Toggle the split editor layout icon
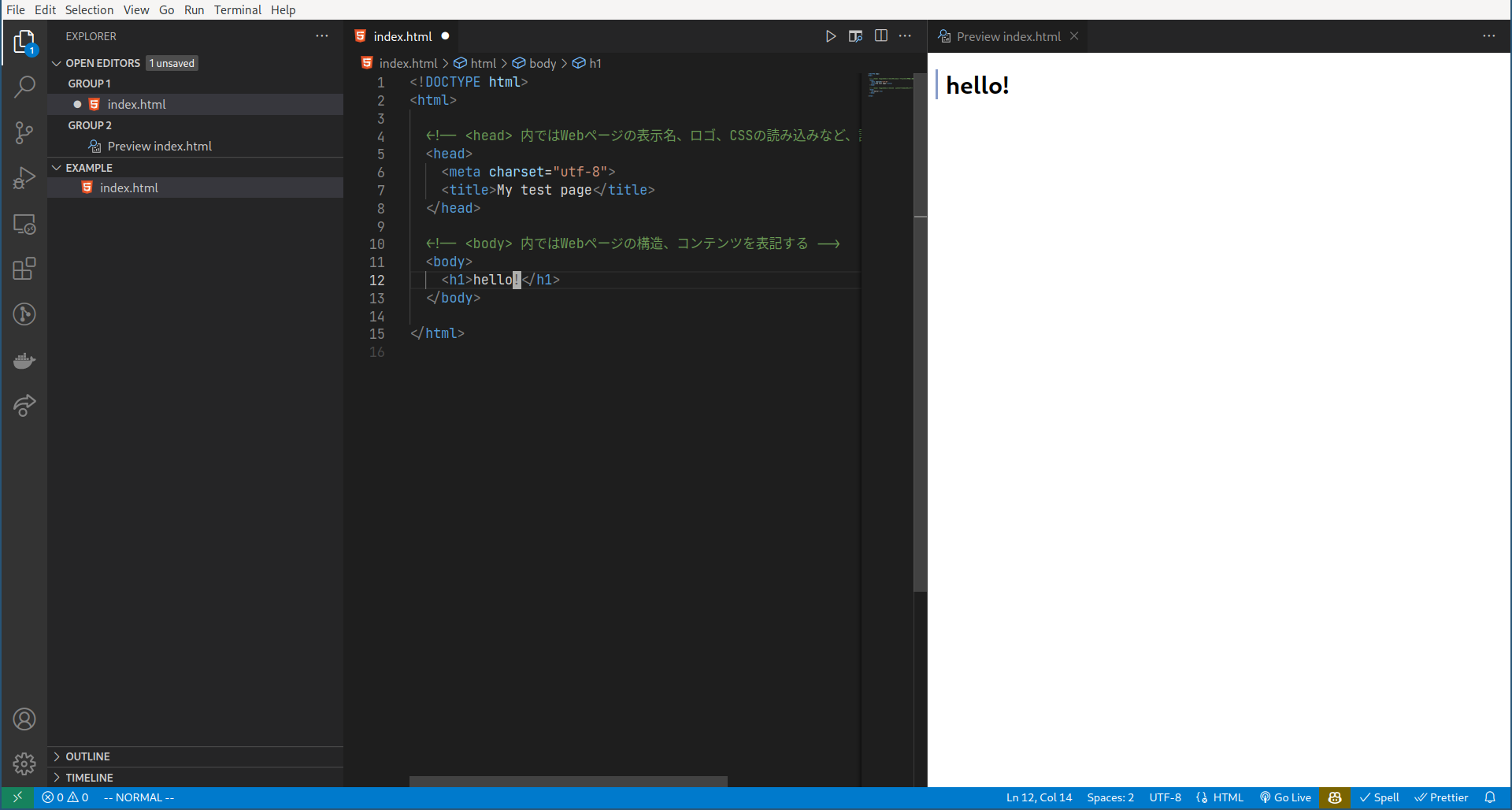 point(880,35)
